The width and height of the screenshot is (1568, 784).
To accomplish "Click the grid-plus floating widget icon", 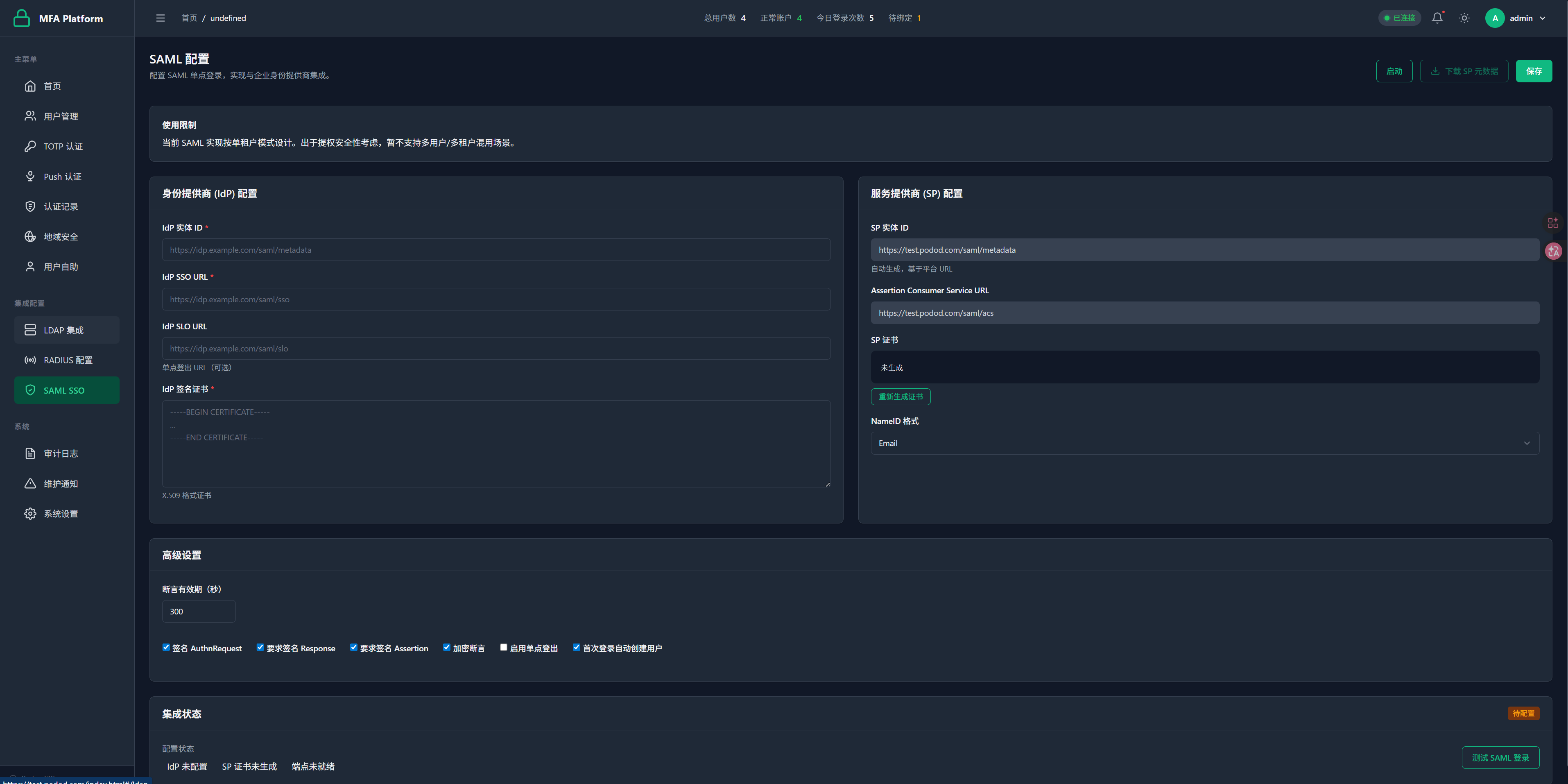I will 1553,223.
